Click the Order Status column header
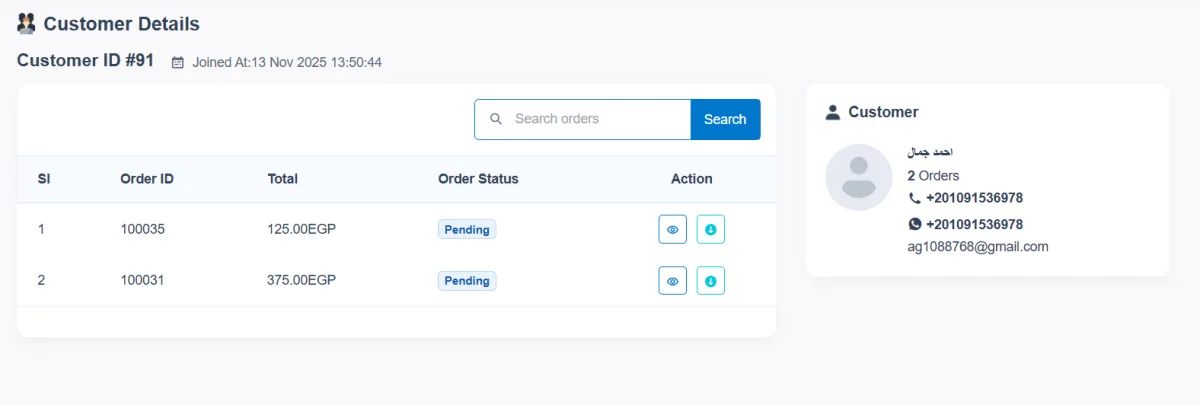Image resolution: width=1200 pixels, height=405 pixels. [x=478, y=179]
